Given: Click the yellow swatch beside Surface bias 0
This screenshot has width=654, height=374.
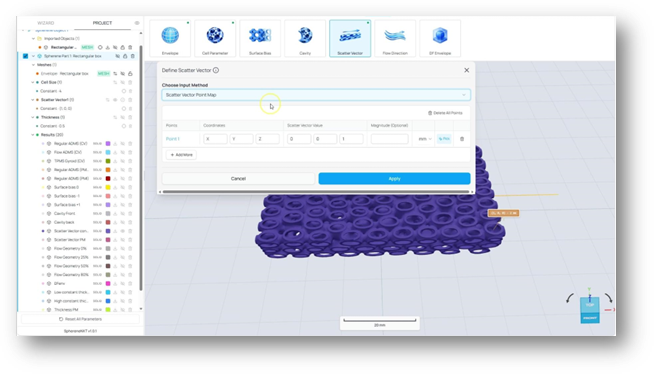Looking at the screenshot, I should 108,187.
